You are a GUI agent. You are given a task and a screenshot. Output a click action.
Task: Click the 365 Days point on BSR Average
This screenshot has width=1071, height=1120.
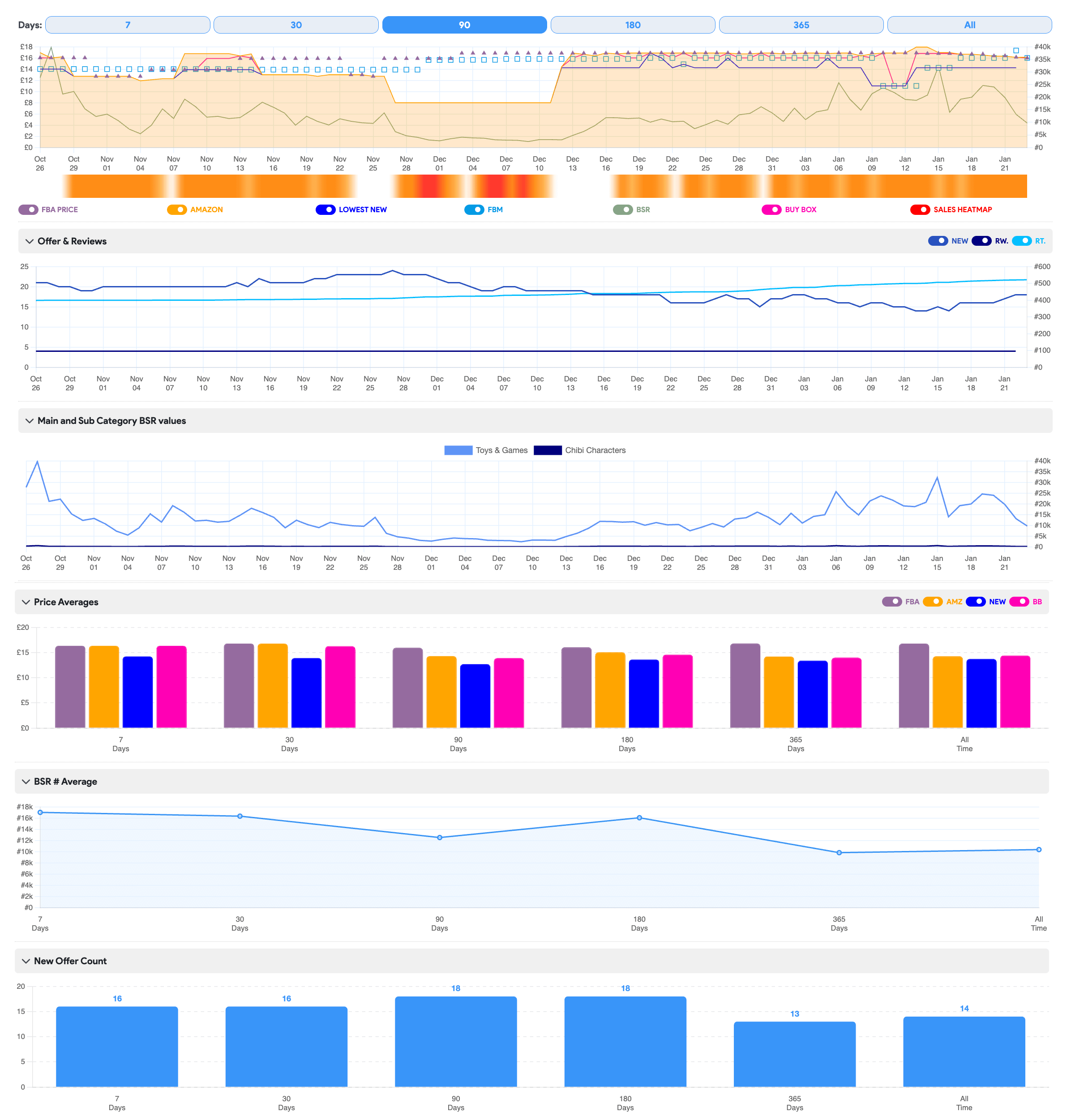(839, 853)
